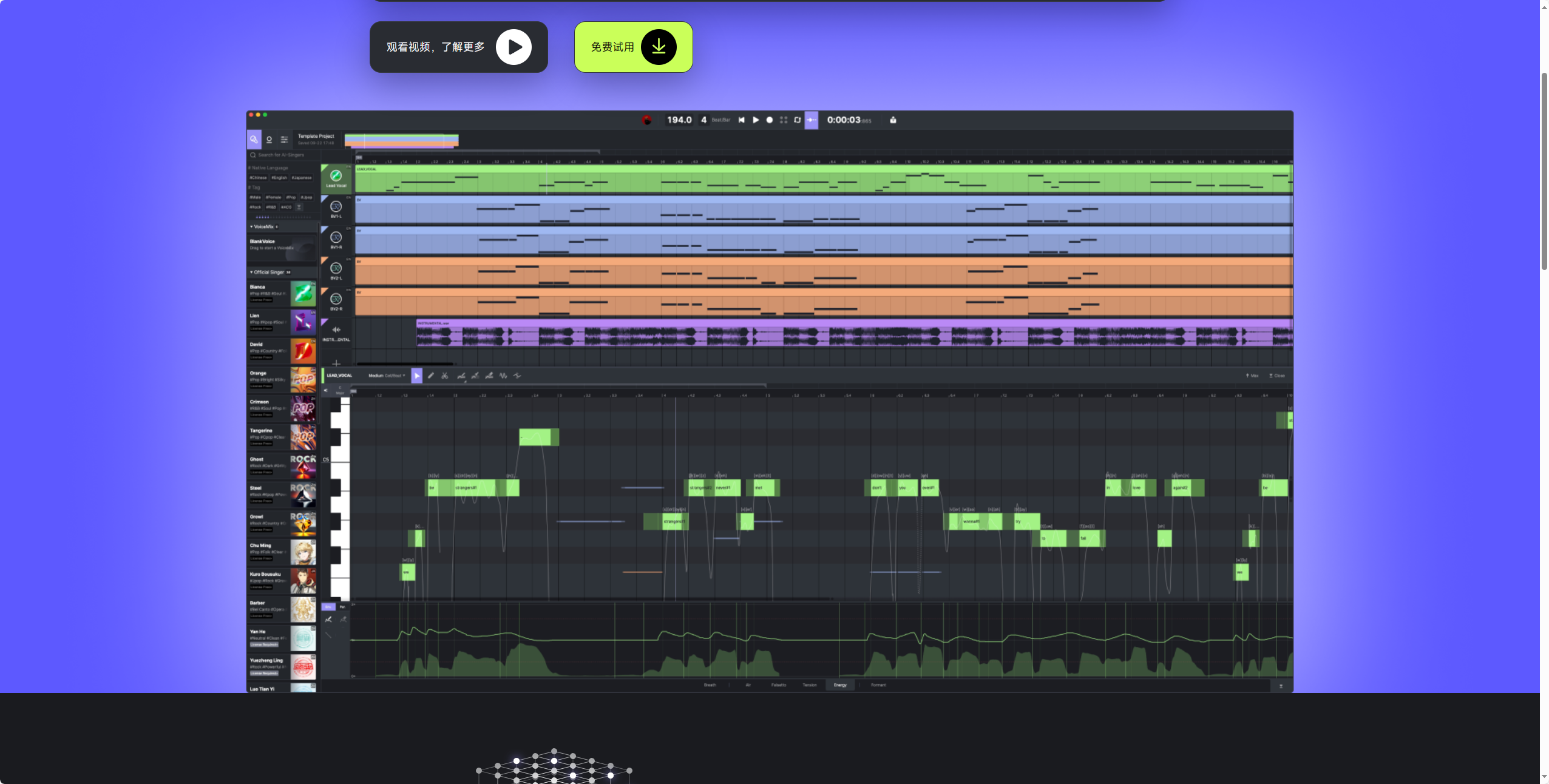The width and height of the screenshot is (1549, 784).
Task: Select the pencil draw tool
Action: pos(431,376)
